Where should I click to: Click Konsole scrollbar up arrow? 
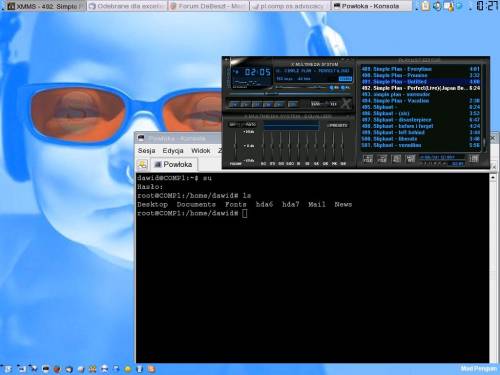(x=493, y=178)
